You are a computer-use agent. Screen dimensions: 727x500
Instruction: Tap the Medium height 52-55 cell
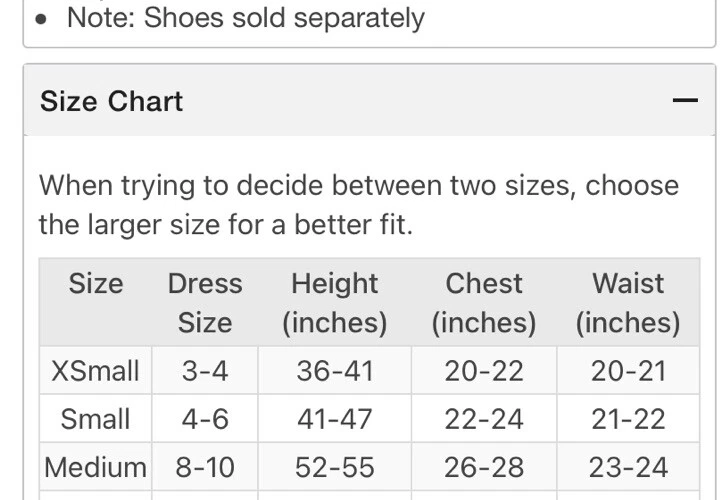(x=334, y=467)
